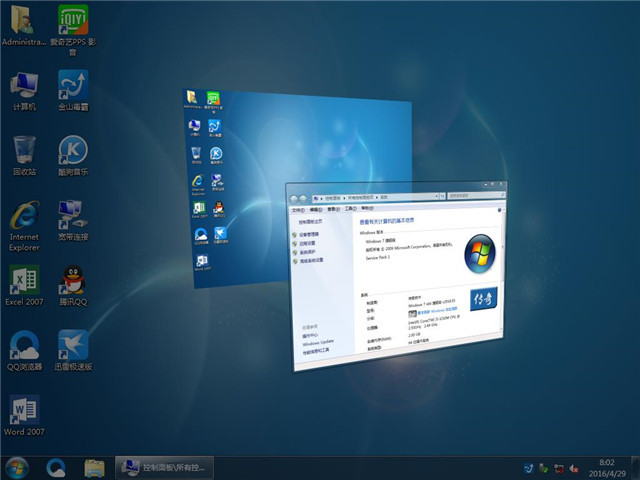Viewport: 640px width, 480px height.
Task: Launch Word 2007 from the desktop
Action: tap(25, 410)
